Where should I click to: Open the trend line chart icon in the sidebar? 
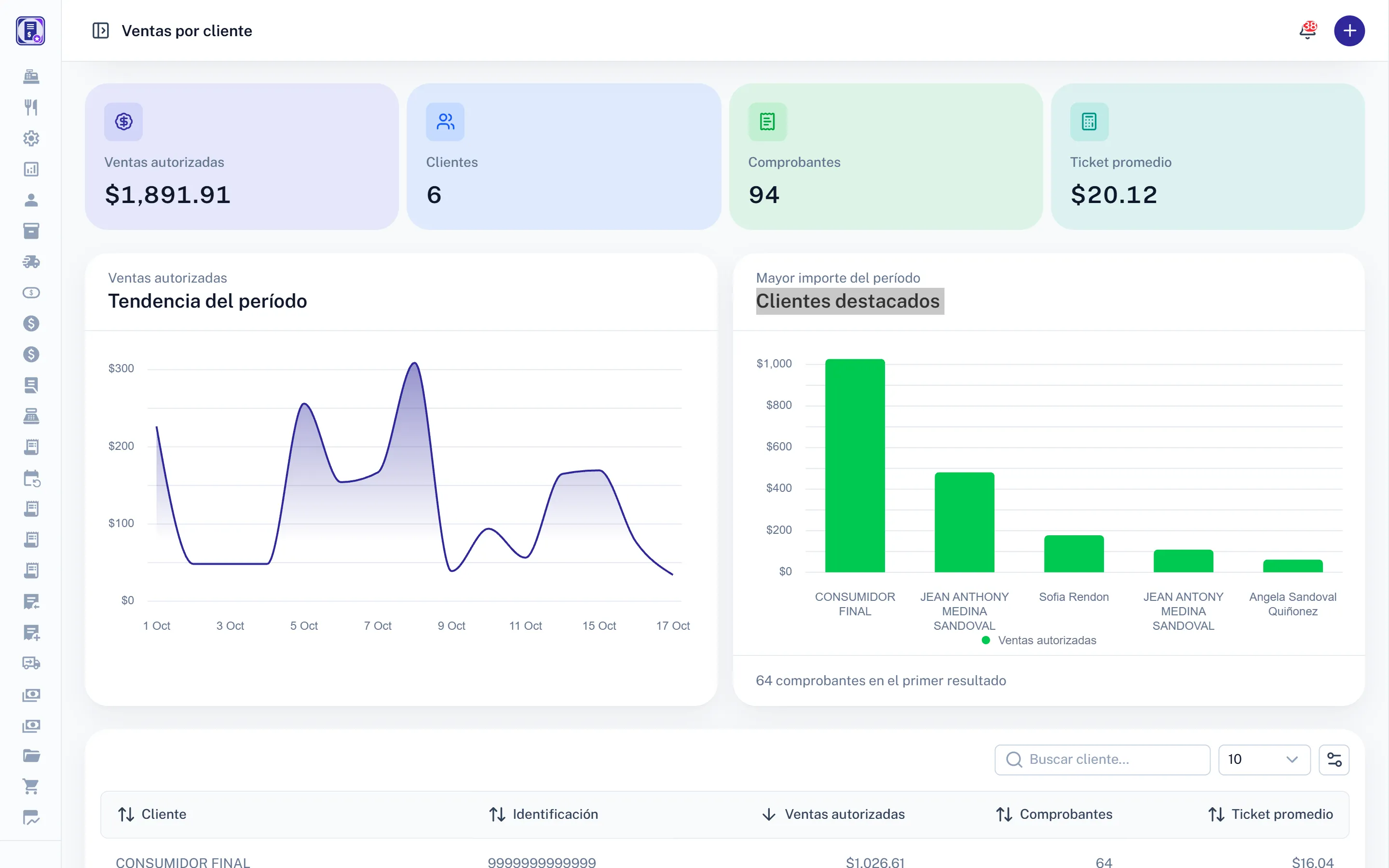click(x=31, y=817)
